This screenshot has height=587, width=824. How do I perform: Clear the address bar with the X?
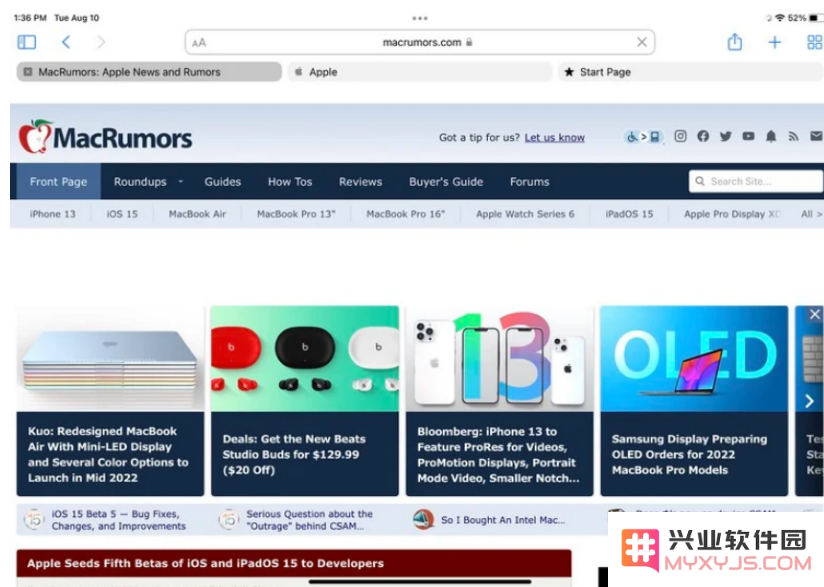[x=642, y=42]
